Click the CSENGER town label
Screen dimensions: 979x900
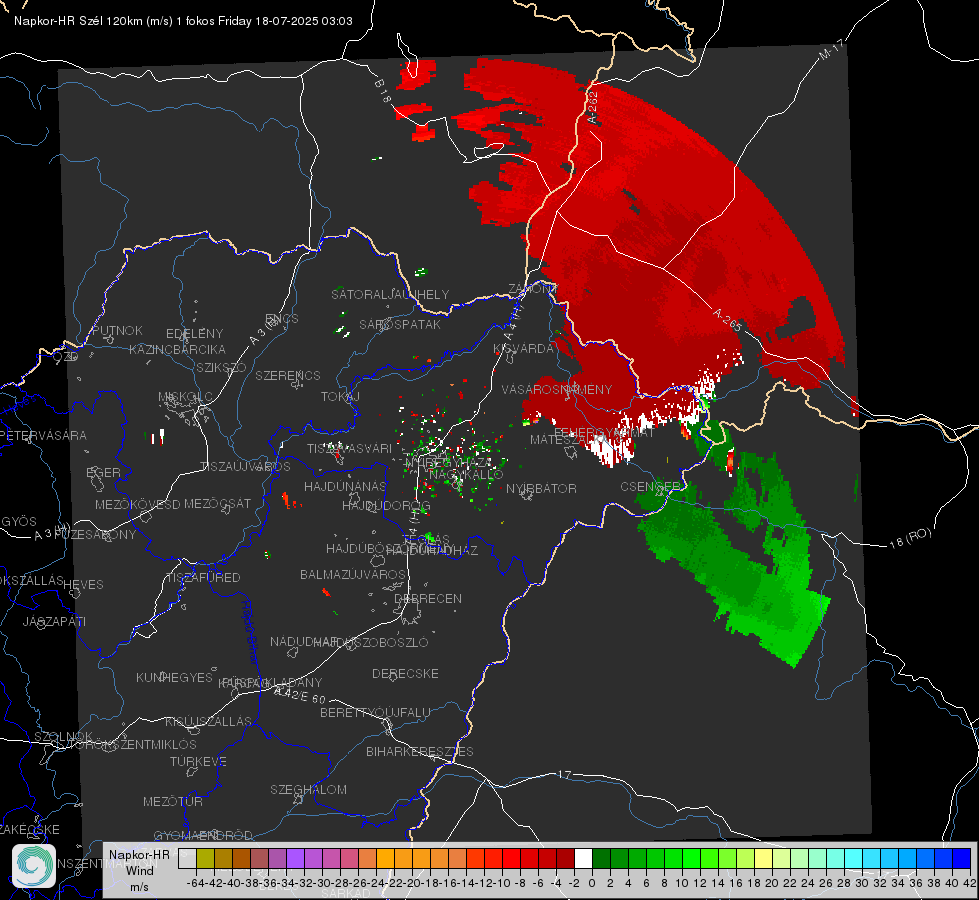(650, 486)
